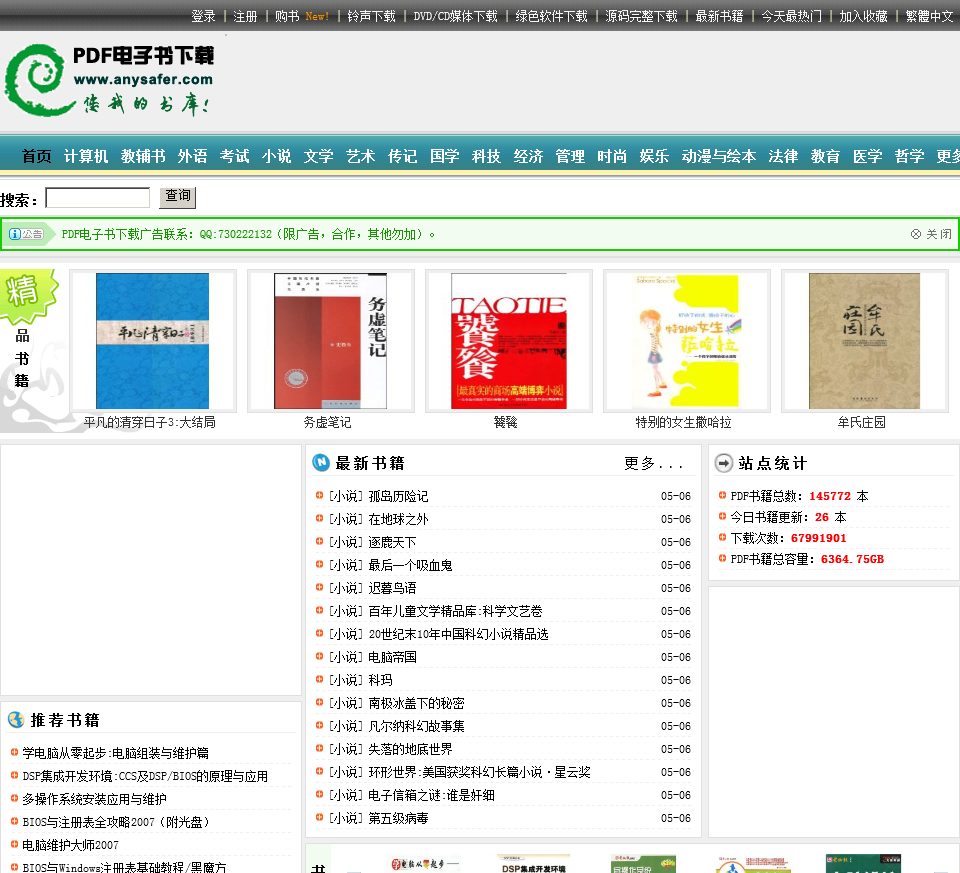The height and width of the screenshot is (873, 960).
Task: Click 加入收藏 bookmark link
Action: click(863, 17)
